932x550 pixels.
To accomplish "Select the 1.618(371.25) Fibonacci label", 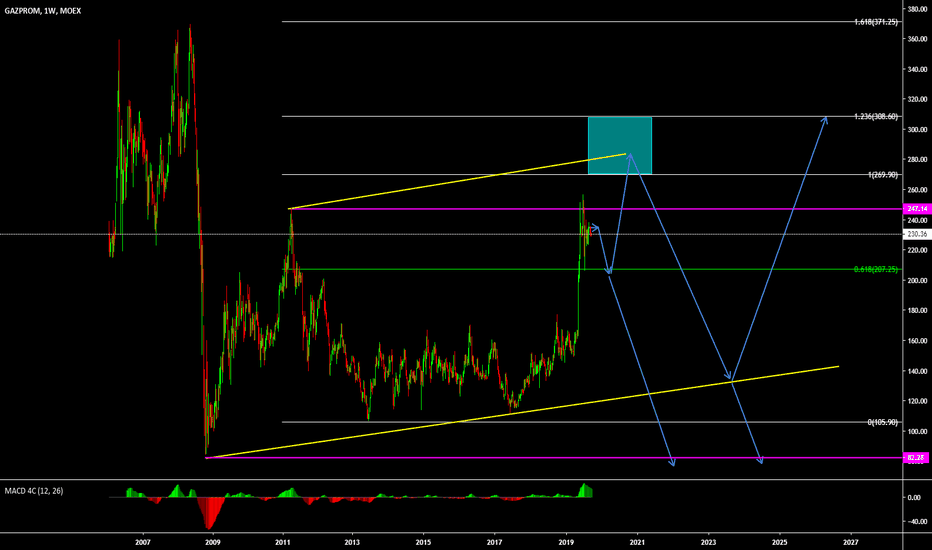I will [876, 22].
